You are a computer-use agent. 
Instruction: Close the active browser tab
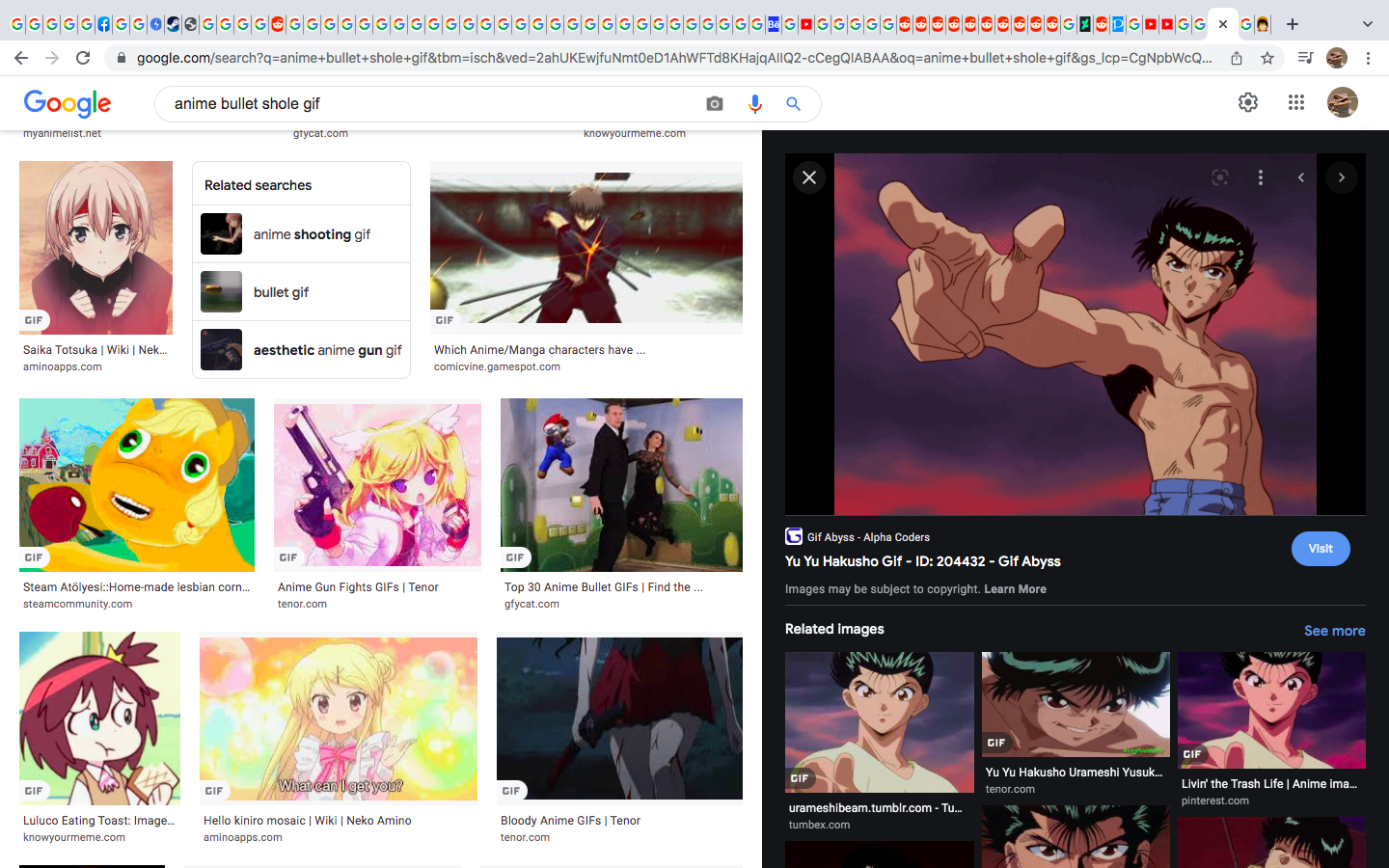coord(1223,24)
